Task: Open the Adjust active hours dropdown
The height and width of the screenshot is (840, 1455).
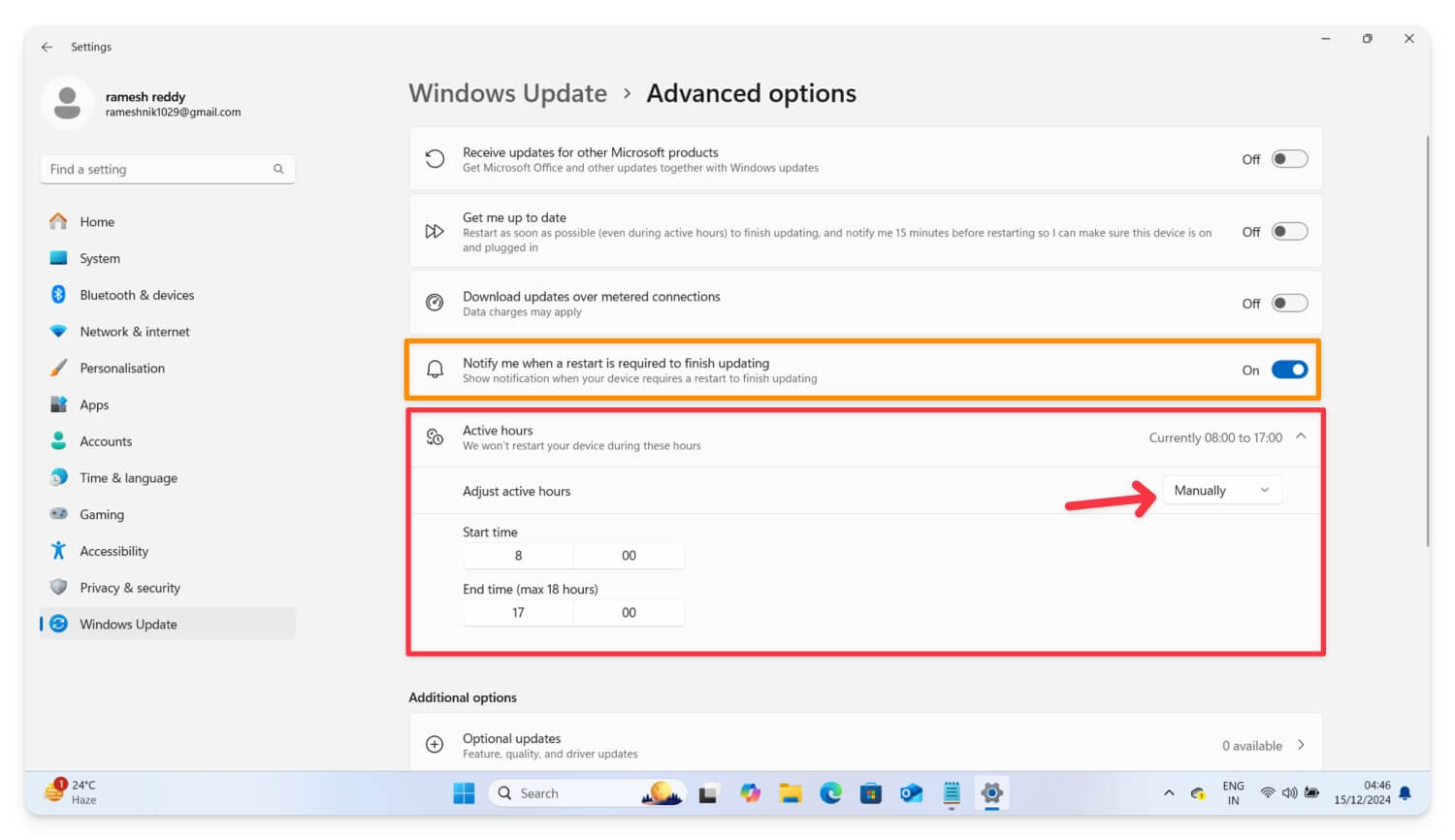Action: click(1221, 490)
